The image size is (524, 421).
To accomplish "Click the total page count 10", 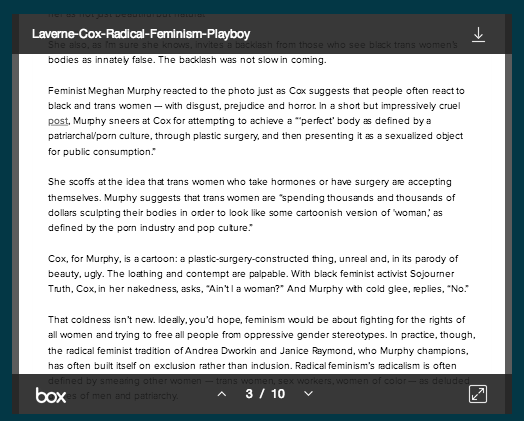I will (278, 394).
